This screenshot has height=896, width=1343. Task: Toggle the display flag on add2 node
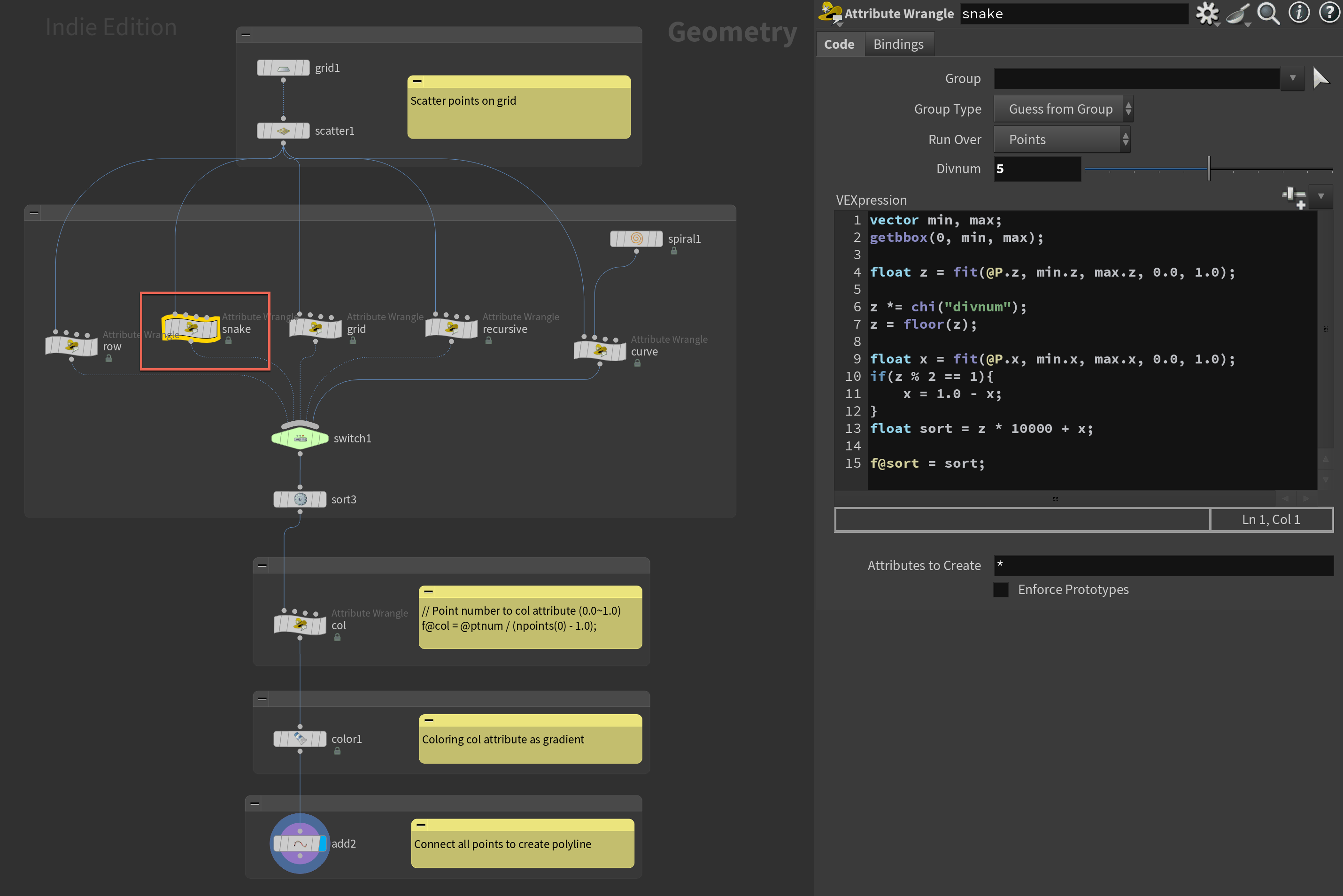coord(323,843)
